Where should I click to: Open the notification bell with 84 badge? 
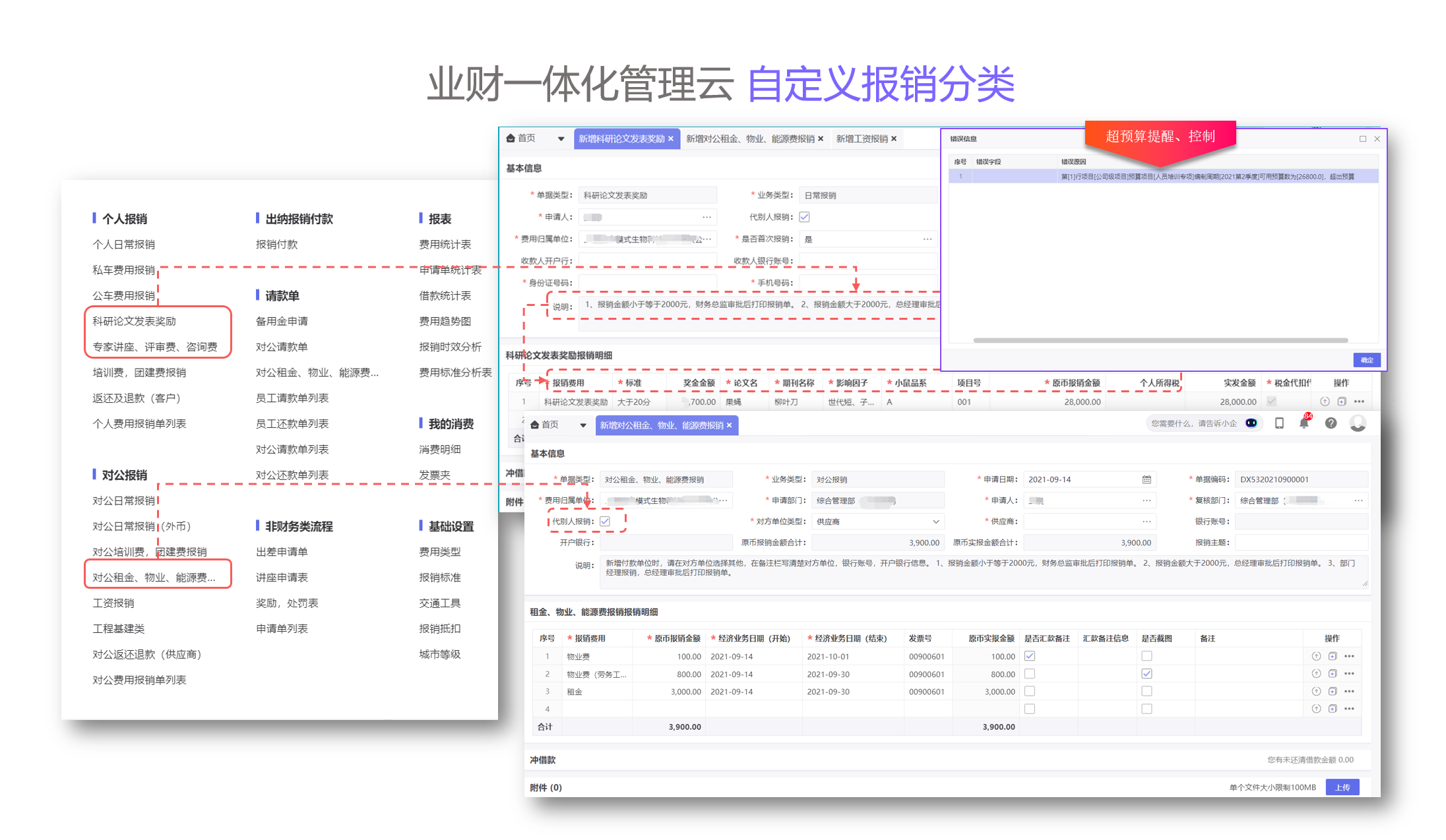pyautogui.click(x=1304, y=424)
